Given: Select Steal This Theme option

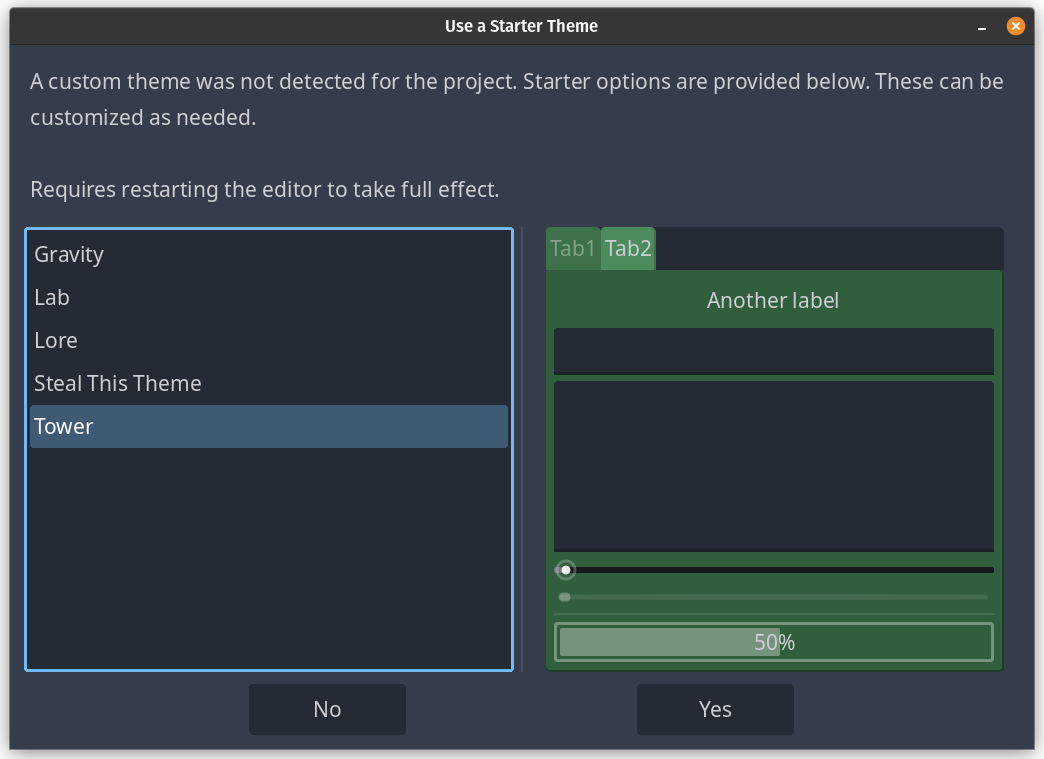Looking at the screenshot, I should click(118, 384).
